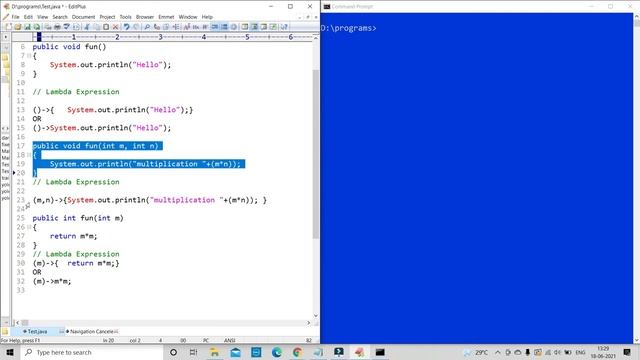Click the Save toolbar icon
The image size is (640, 360).
pos(27,27)
